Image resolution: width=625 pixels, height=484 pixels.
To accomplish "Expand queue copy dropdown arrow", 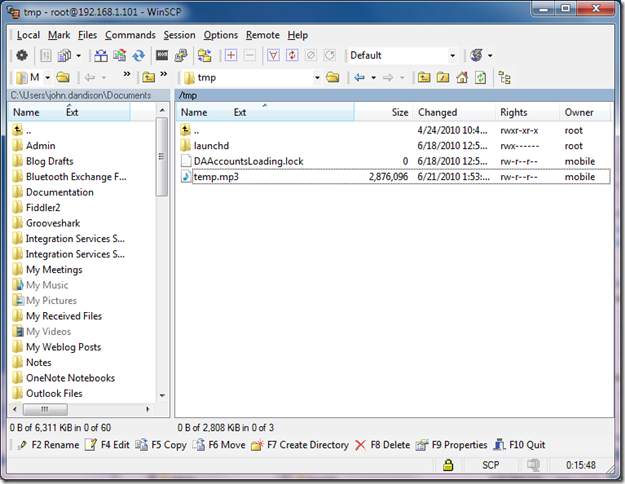I will [79, 55].
